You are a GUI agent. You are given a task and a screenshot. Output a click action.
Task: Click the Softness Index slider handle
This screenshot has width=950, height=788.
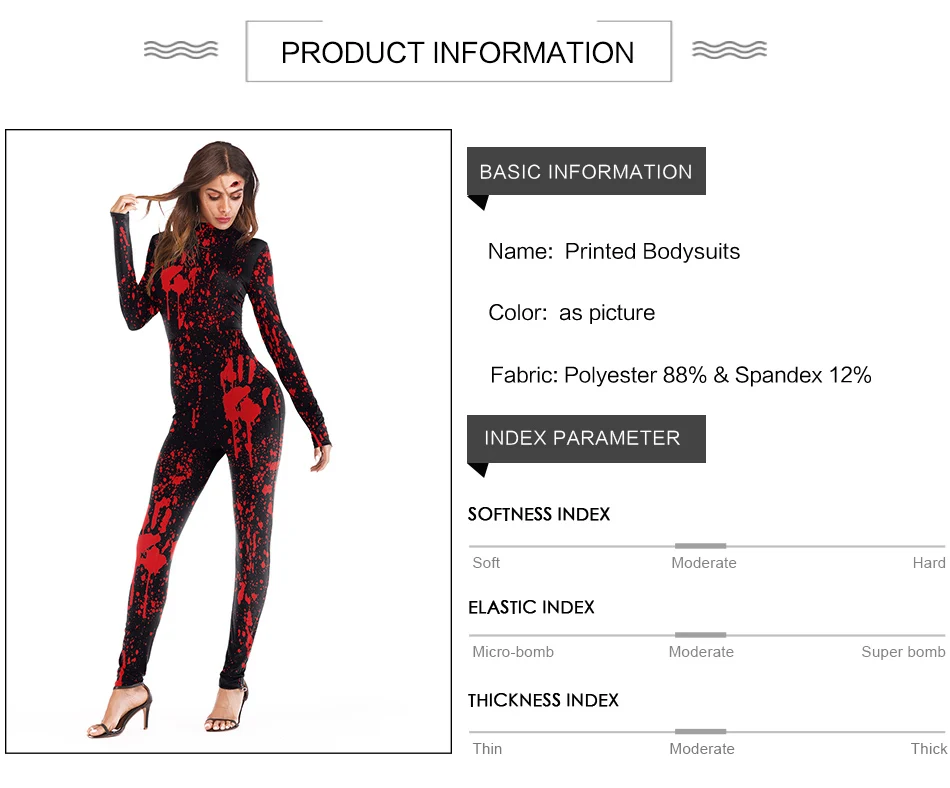coord(700,546)
